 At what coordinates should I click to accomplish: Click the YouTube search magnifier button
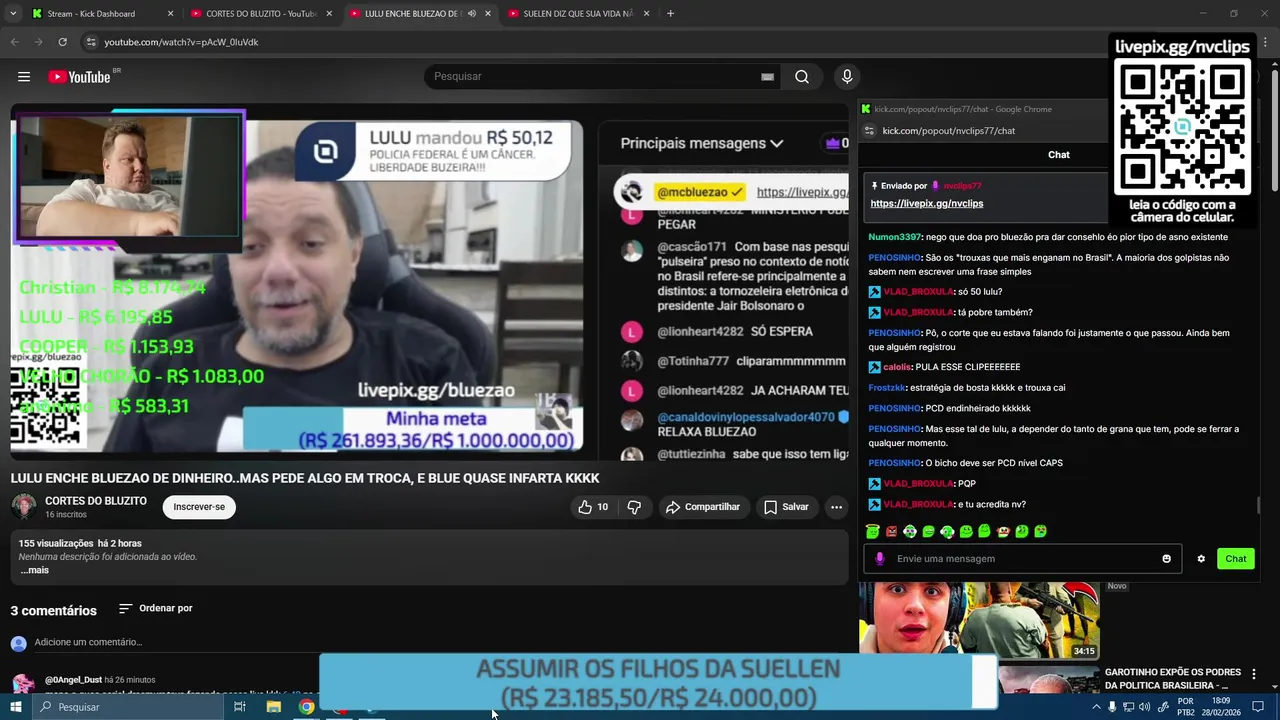coord(802,77)
